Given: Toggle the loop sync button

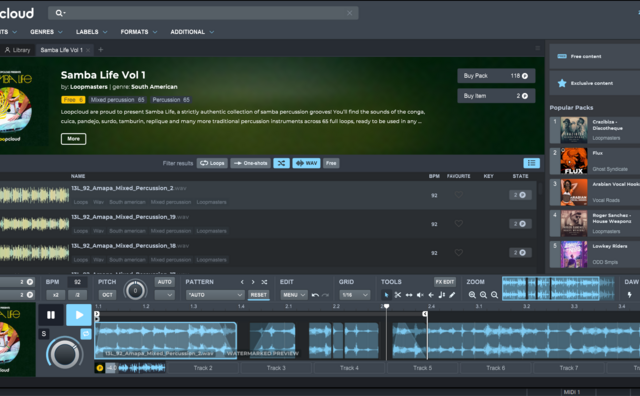Looking at the screenshot, I should [x=86, y=334].
